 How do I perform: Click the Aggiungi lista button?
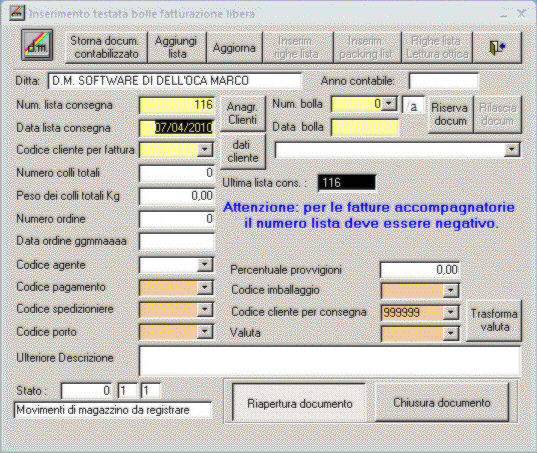pos(177,48)
